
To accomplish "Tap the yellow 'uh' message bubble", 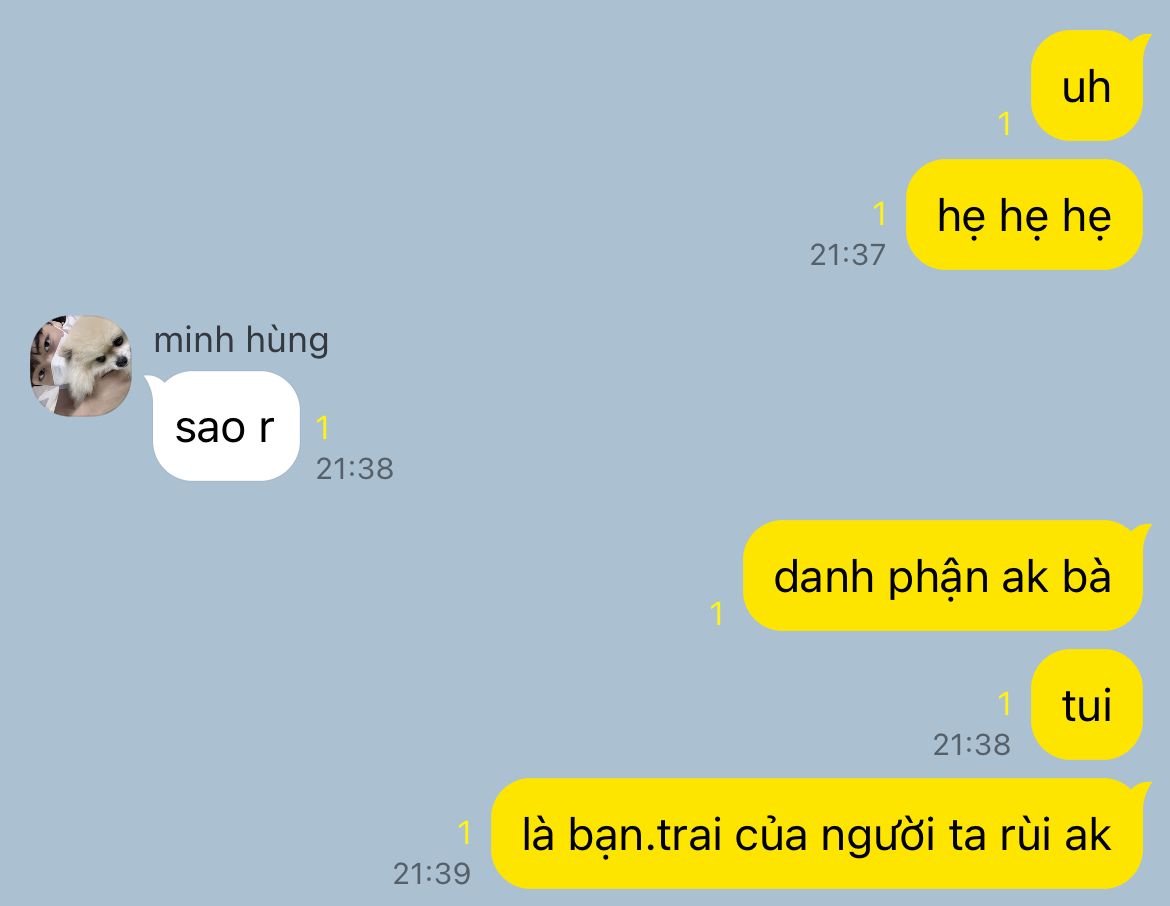I will click(x=1090, y=86).
